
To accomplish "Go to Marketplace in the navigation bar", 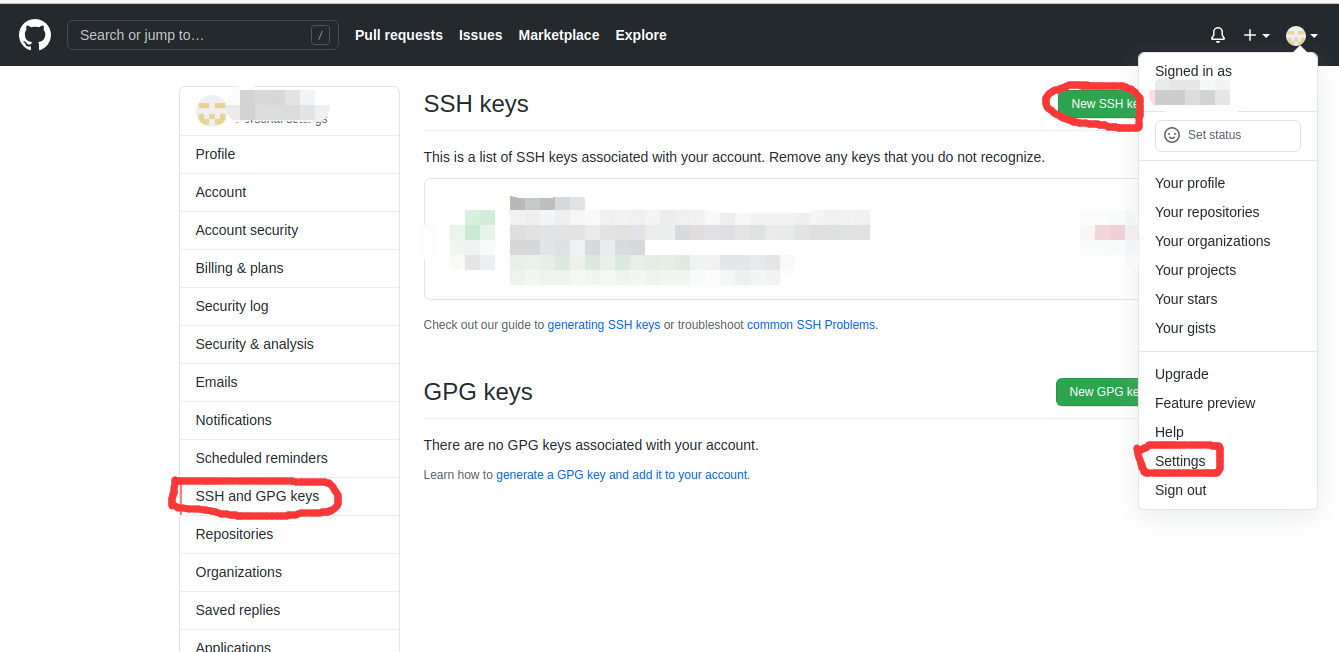I will pos(558,34).
